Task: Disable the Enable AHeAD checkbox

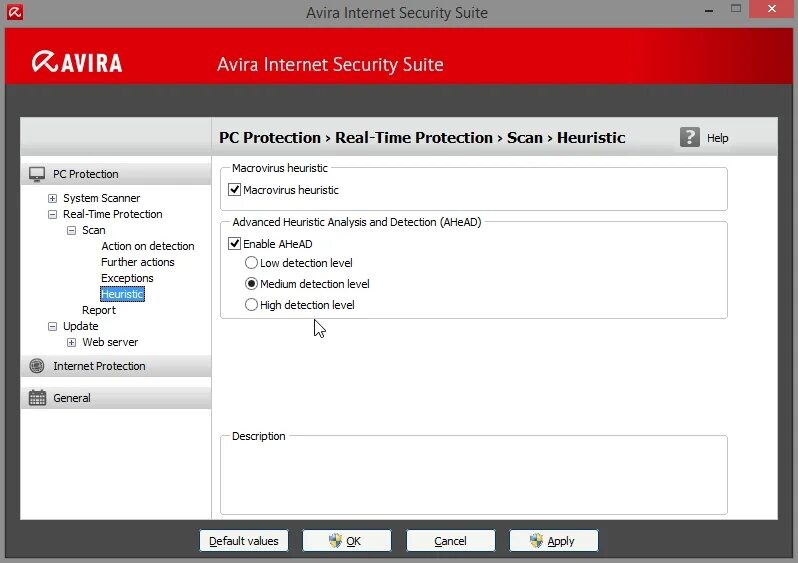Action: [x=235, y=243]
